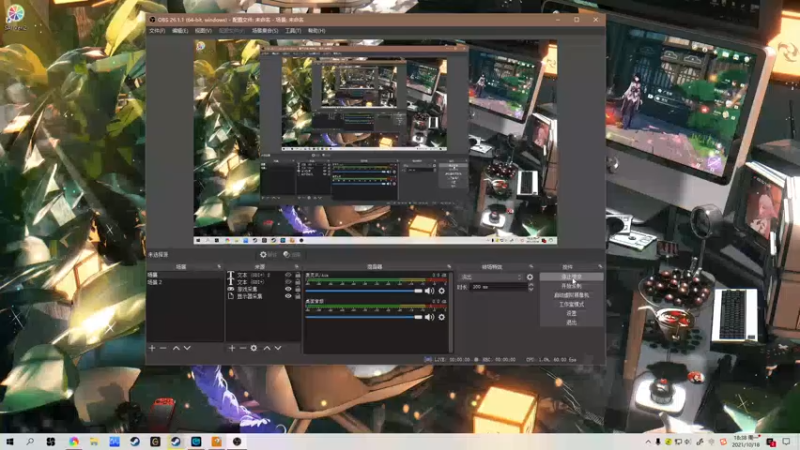Image resolution: width=800 pixels, height=450 pixels.
Task: Move scene up in Scenes list
Action: click(176, 348)
